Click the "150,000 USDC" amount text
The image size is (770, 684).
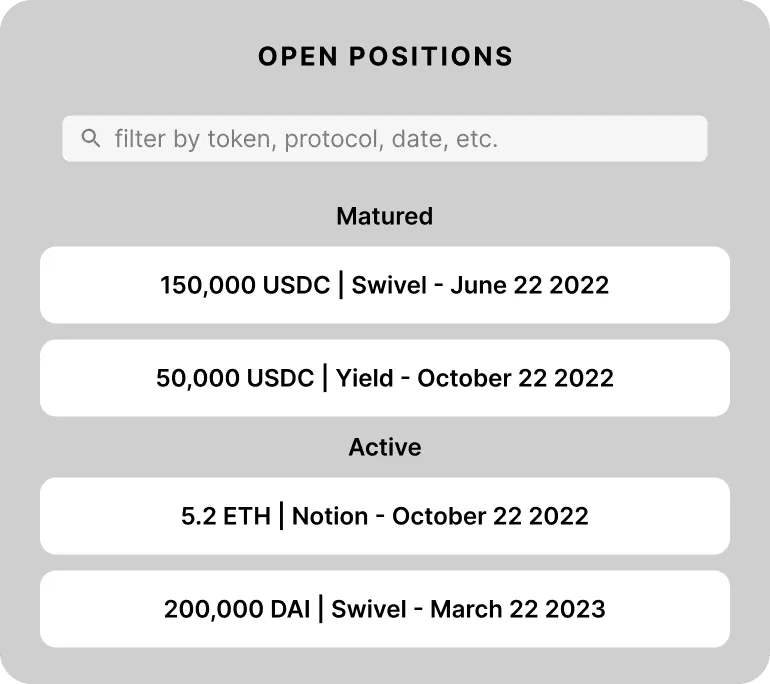tap(245, 285)
